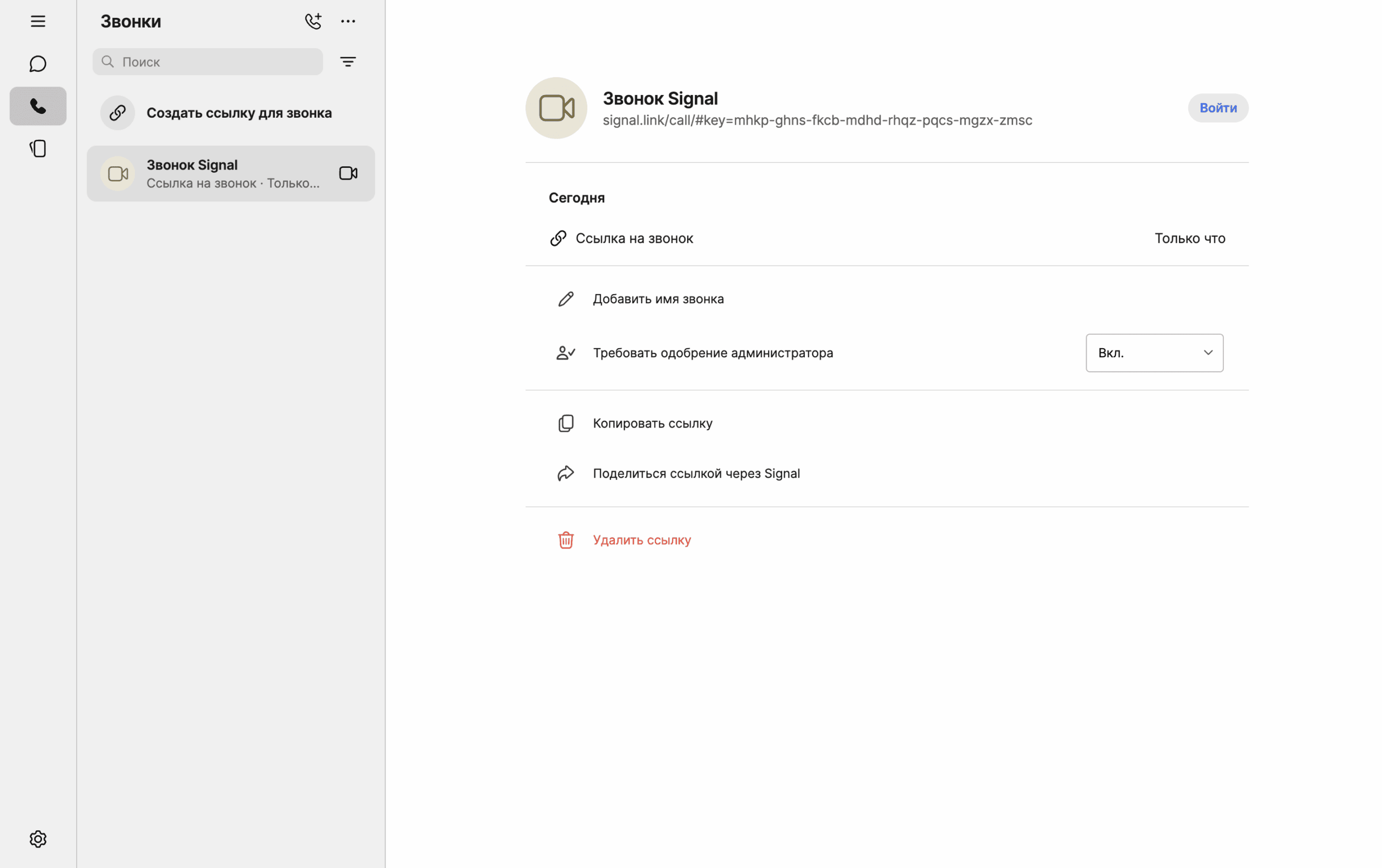This screenshot has width=1382, height=868.
Task: Select the Calls phone tab icon
Action: tap(38, 106)
